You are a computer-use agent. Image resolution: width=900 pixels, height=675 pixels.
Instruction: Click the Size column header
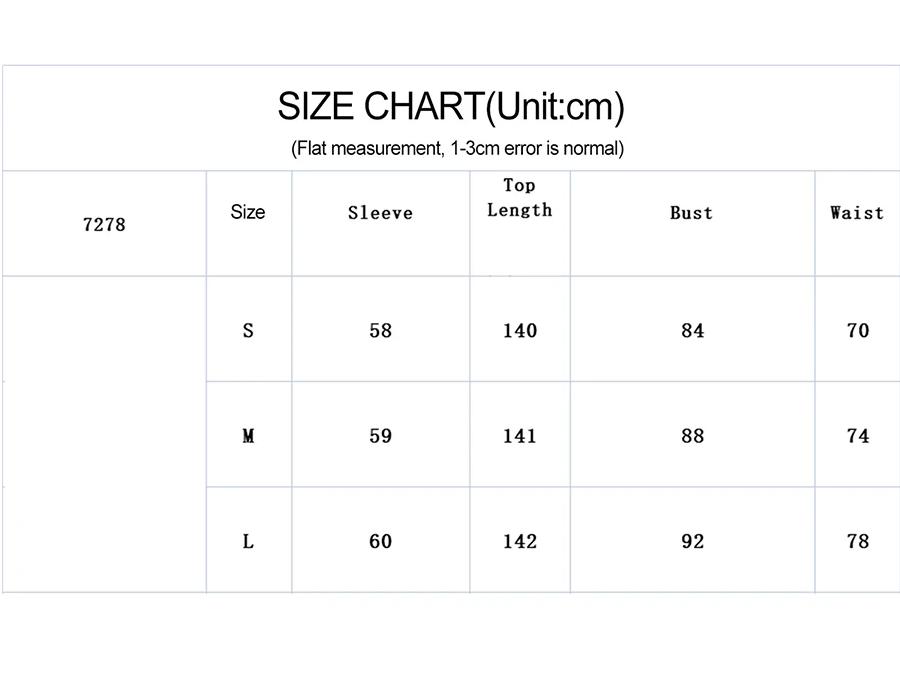[248, 212]
